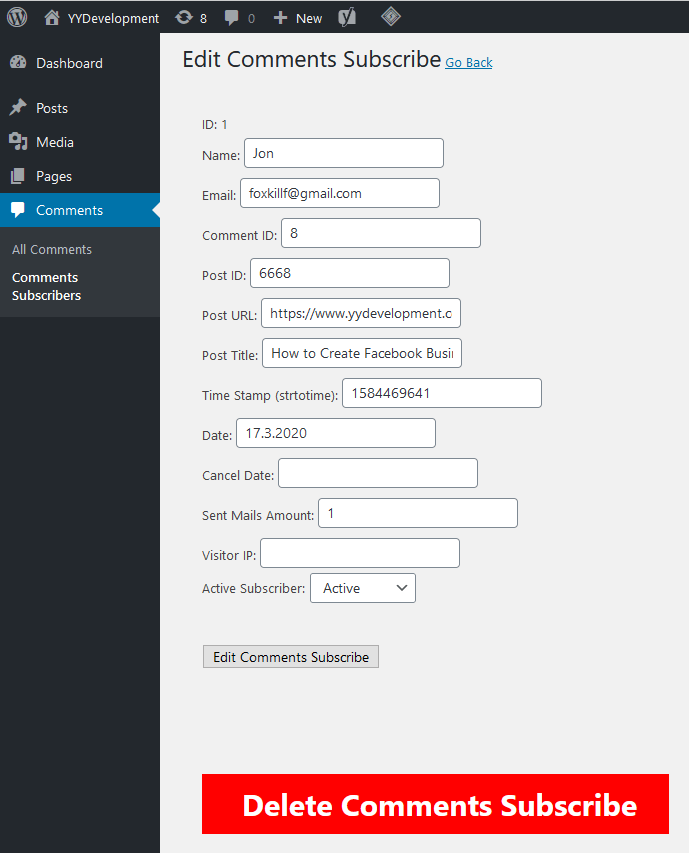Screen dimensions: 689x853
Task: Click the Name field containing Jon
Action: coord(344,153)
